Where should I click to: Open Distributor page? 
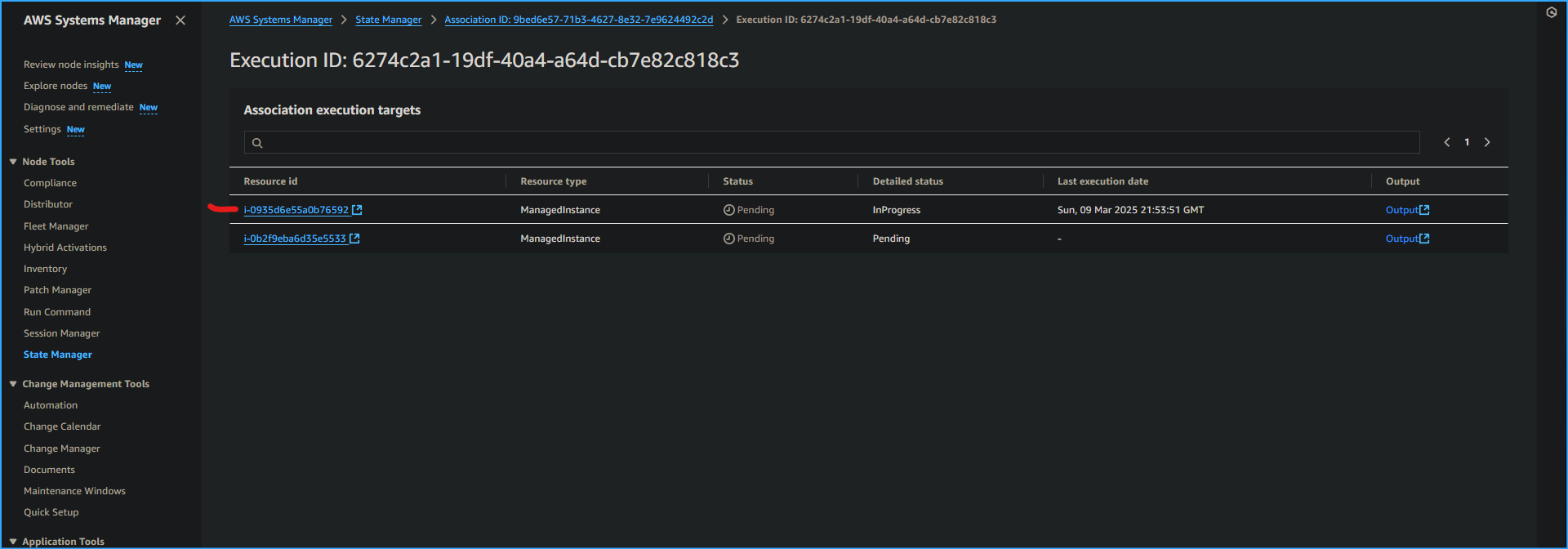48,204
